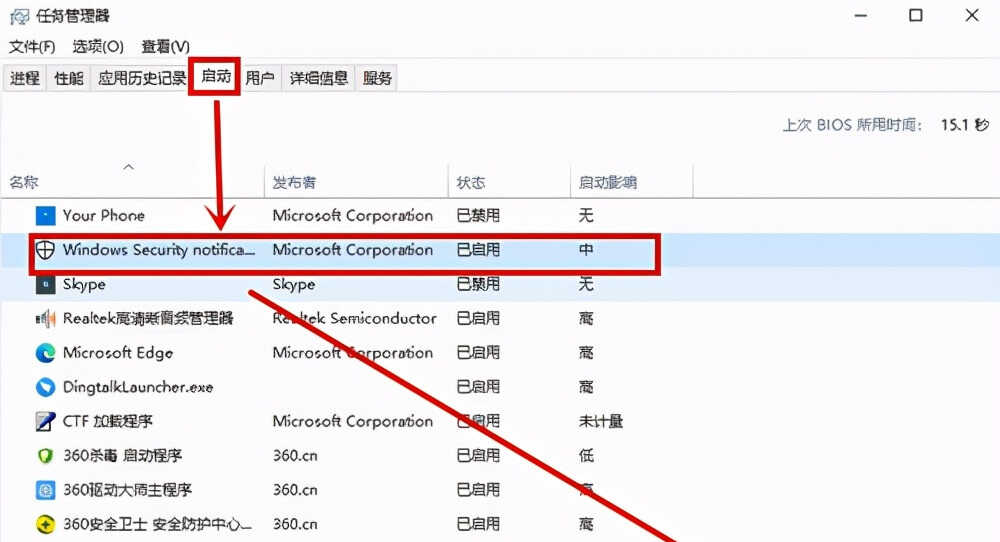Open the 查看(V) menu
The height and width of the screenshot is (542, 1000).
(165, 47)
